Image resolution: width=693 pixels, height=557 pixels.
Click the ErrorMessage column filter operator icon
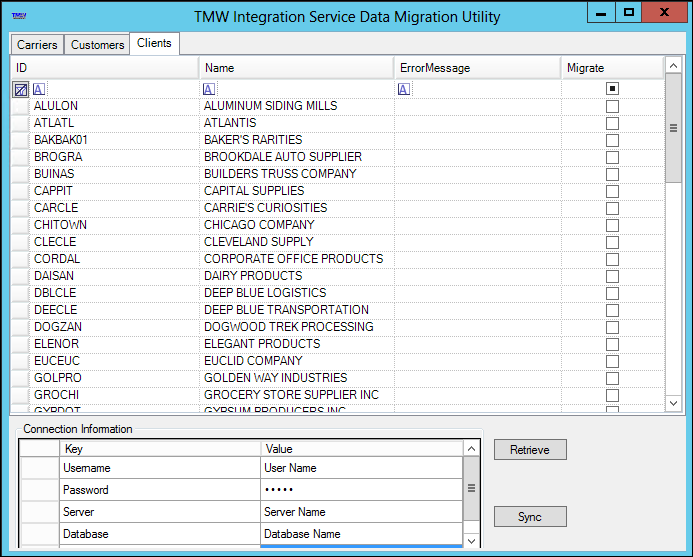(404, 89)
